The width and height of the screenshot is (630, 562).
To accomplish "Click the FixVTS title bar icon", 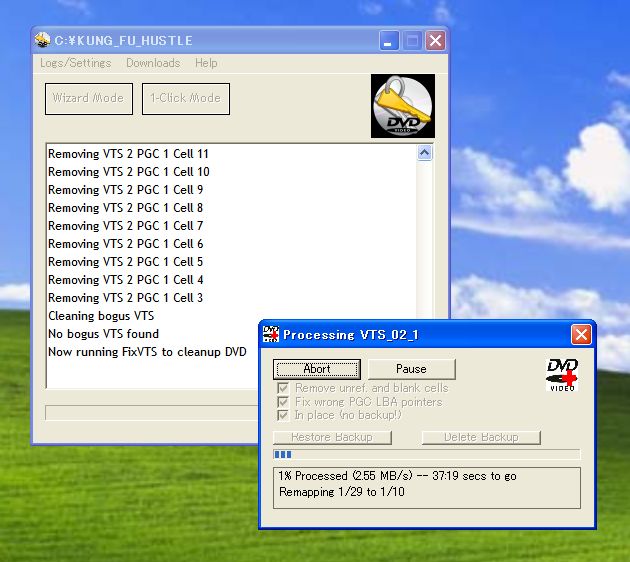I will 271,334.
